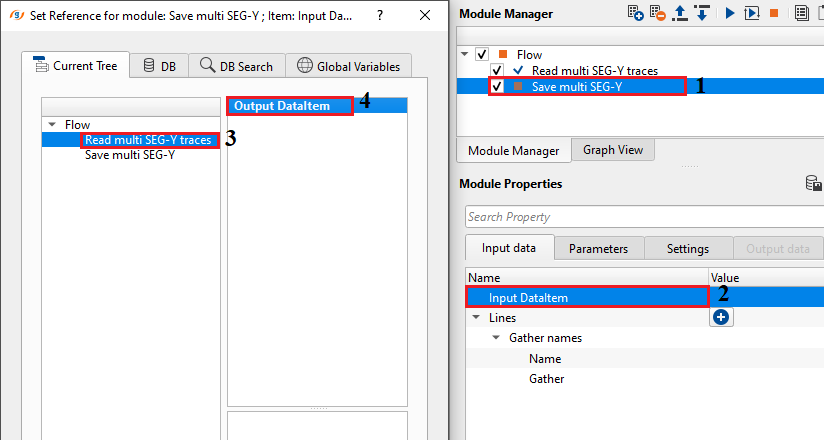Select the Flow item in Current Tree

click(x=77, y=125)
